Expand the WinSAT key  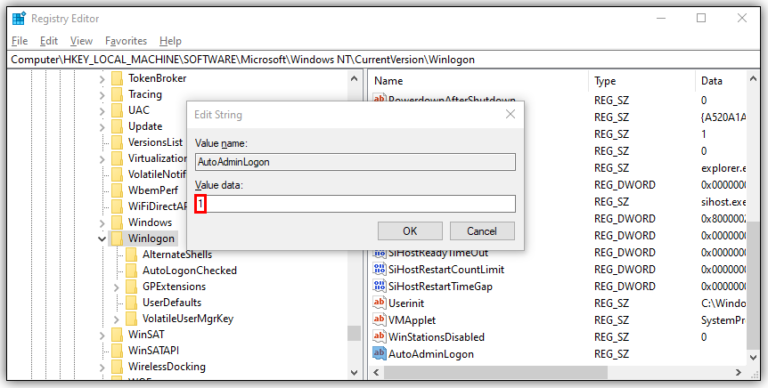pyautogui.click(x=102, y=336)
